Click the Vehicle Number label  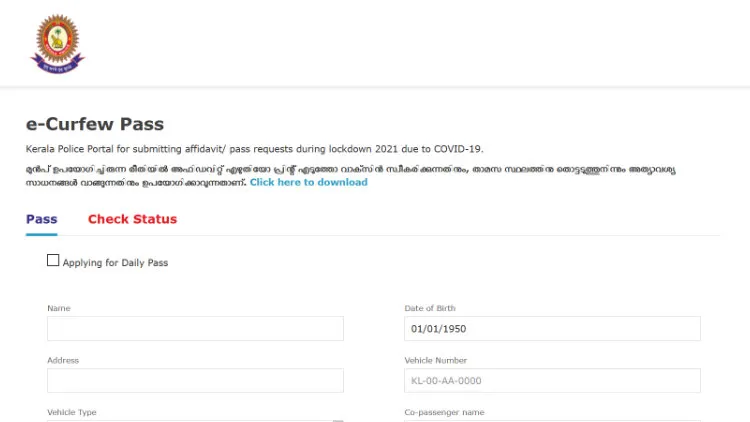436,360
